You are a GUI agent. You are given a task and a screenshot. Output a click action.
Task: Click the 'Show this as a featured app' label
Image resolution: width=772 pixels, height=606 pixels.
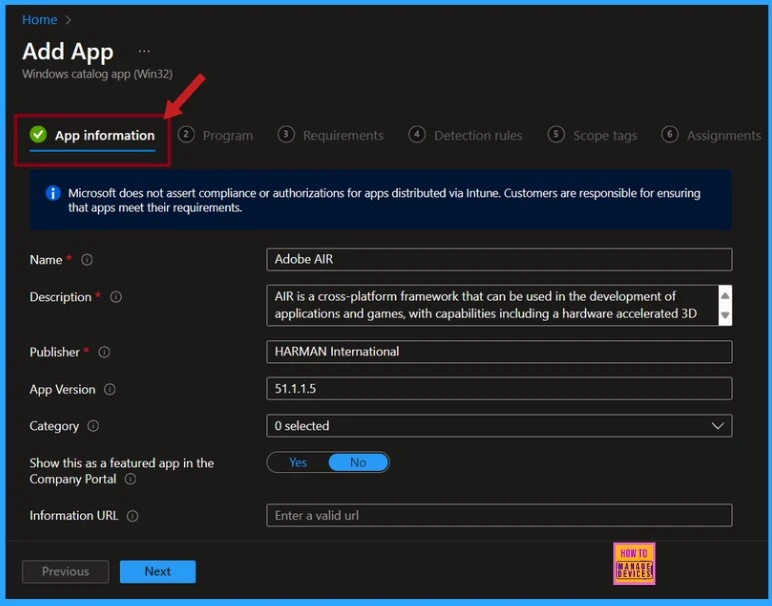coord(122,471)
